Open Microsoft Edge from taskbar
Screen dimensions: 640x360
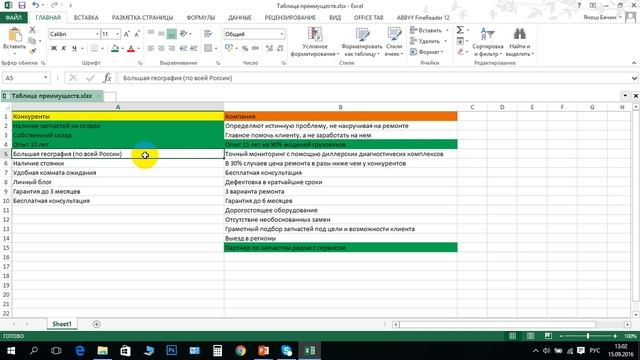pos(80,351)
